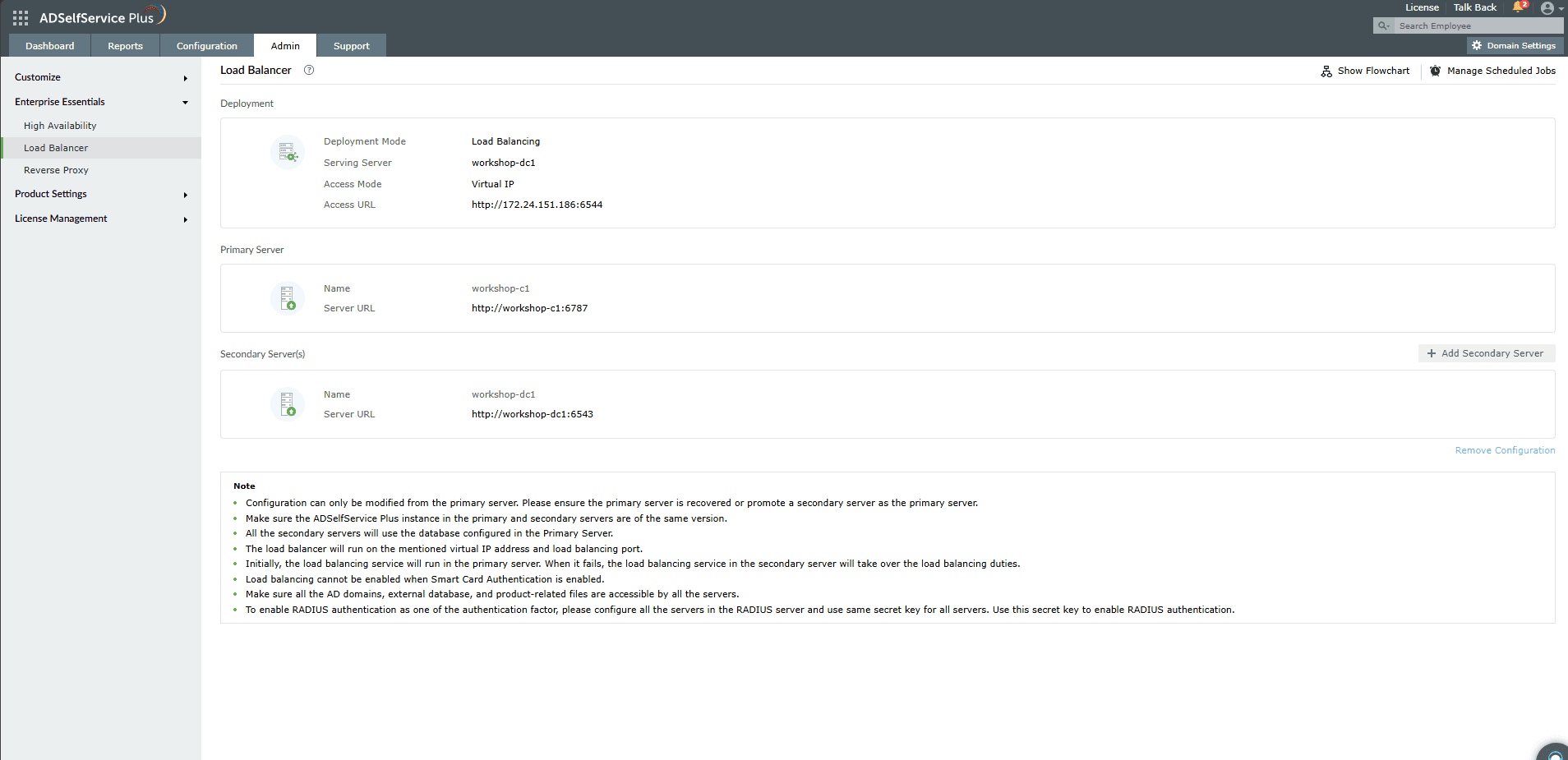Click the Manage Scheduled Jobs clock icon
This screenshot has height=760, width=1568.
pyautogui.click(x=1435, y=71)
